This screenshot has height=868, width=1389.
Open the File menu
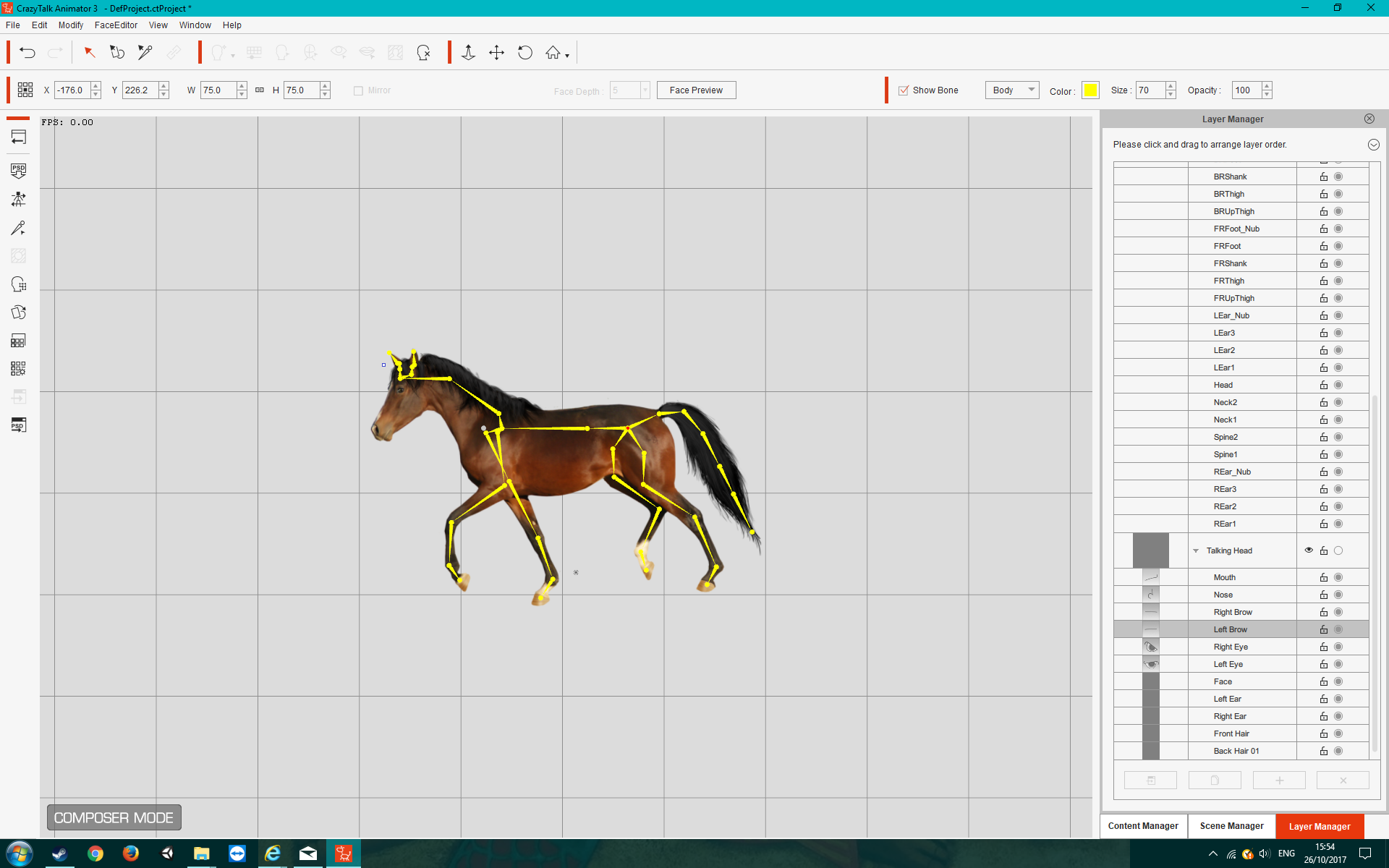click(13, 25)
